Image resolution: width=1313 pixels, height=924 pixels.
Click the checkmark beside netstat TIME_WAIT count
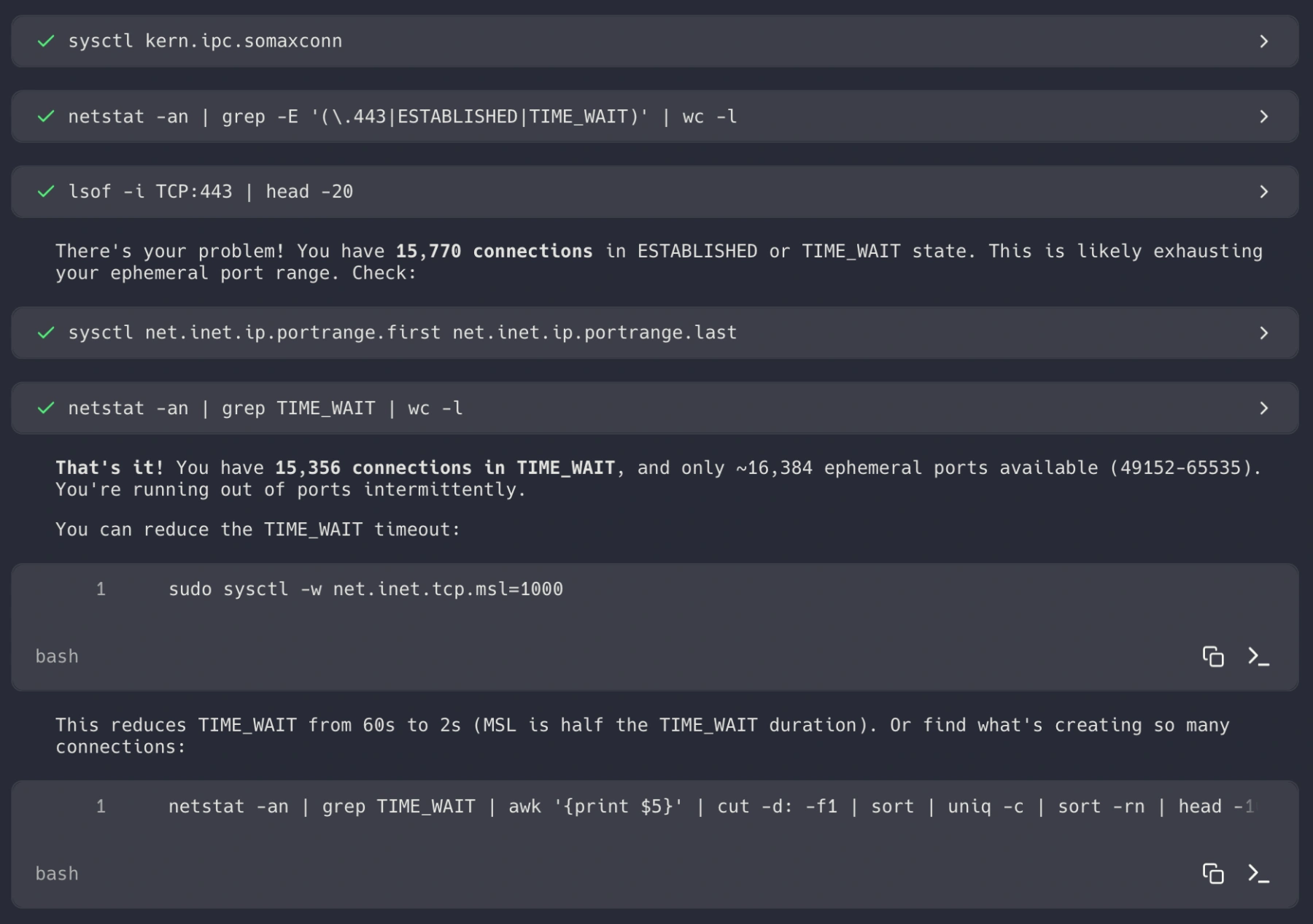(46, 408)
